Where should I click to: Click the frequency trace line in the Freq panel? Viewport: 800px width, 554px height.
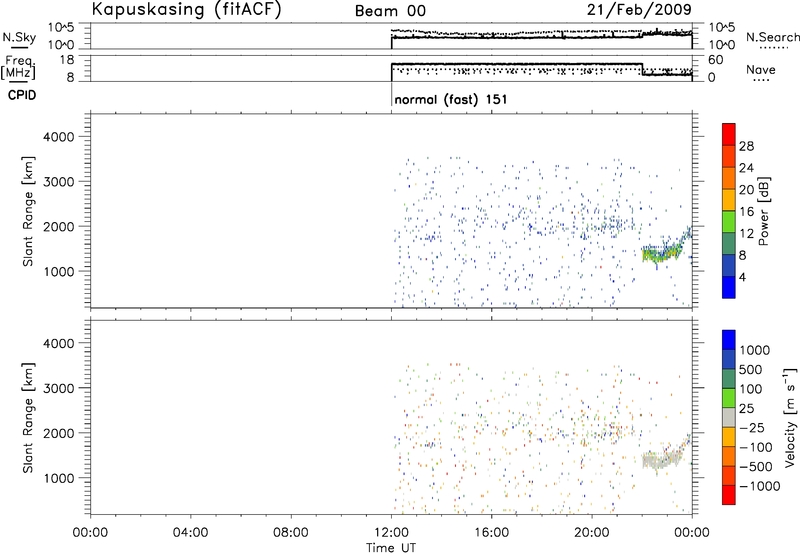click(x=515, y=64)
